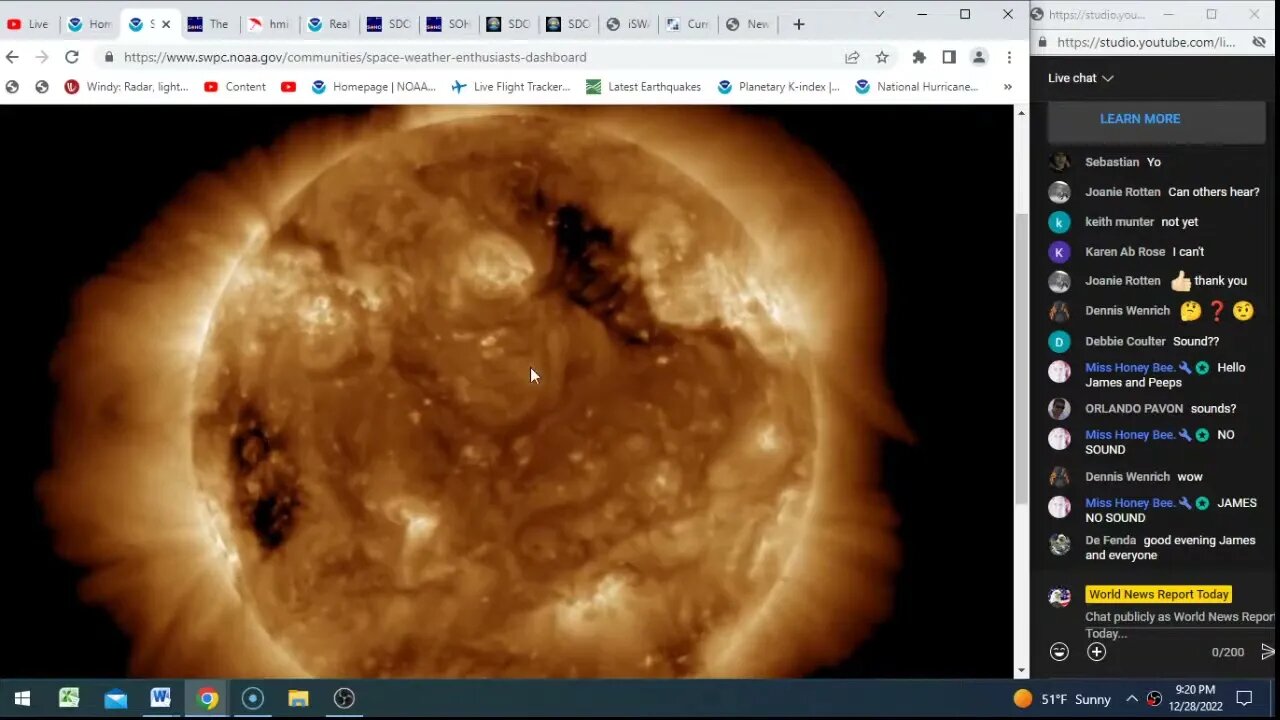Open the weather widget 51°F Sunny
The height and width of the screenshot is (720, 1280).
click(1062, 699)
